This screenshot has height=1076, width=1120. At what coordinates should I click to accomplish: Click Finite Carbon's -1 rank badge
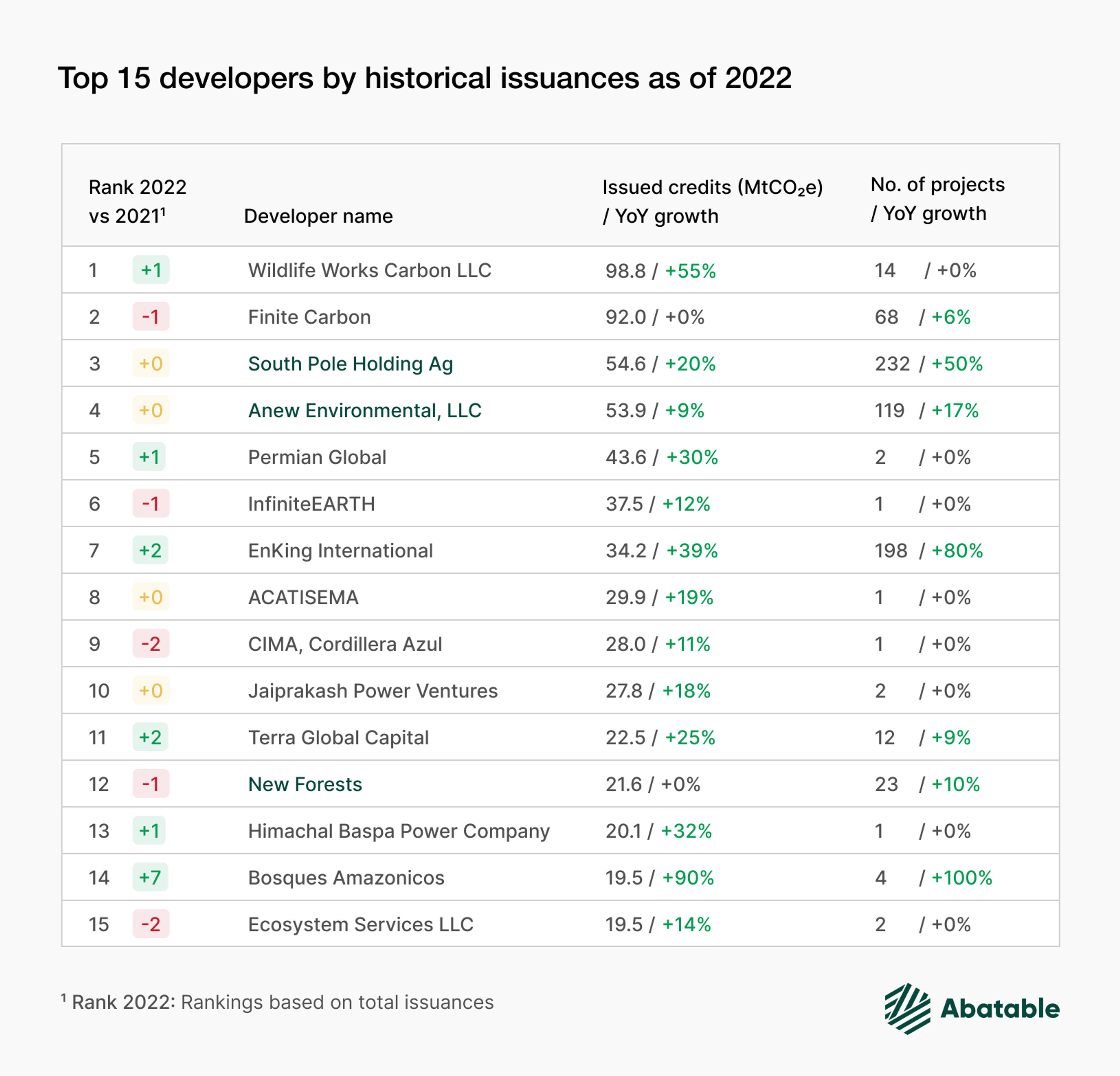click(151, 316)
